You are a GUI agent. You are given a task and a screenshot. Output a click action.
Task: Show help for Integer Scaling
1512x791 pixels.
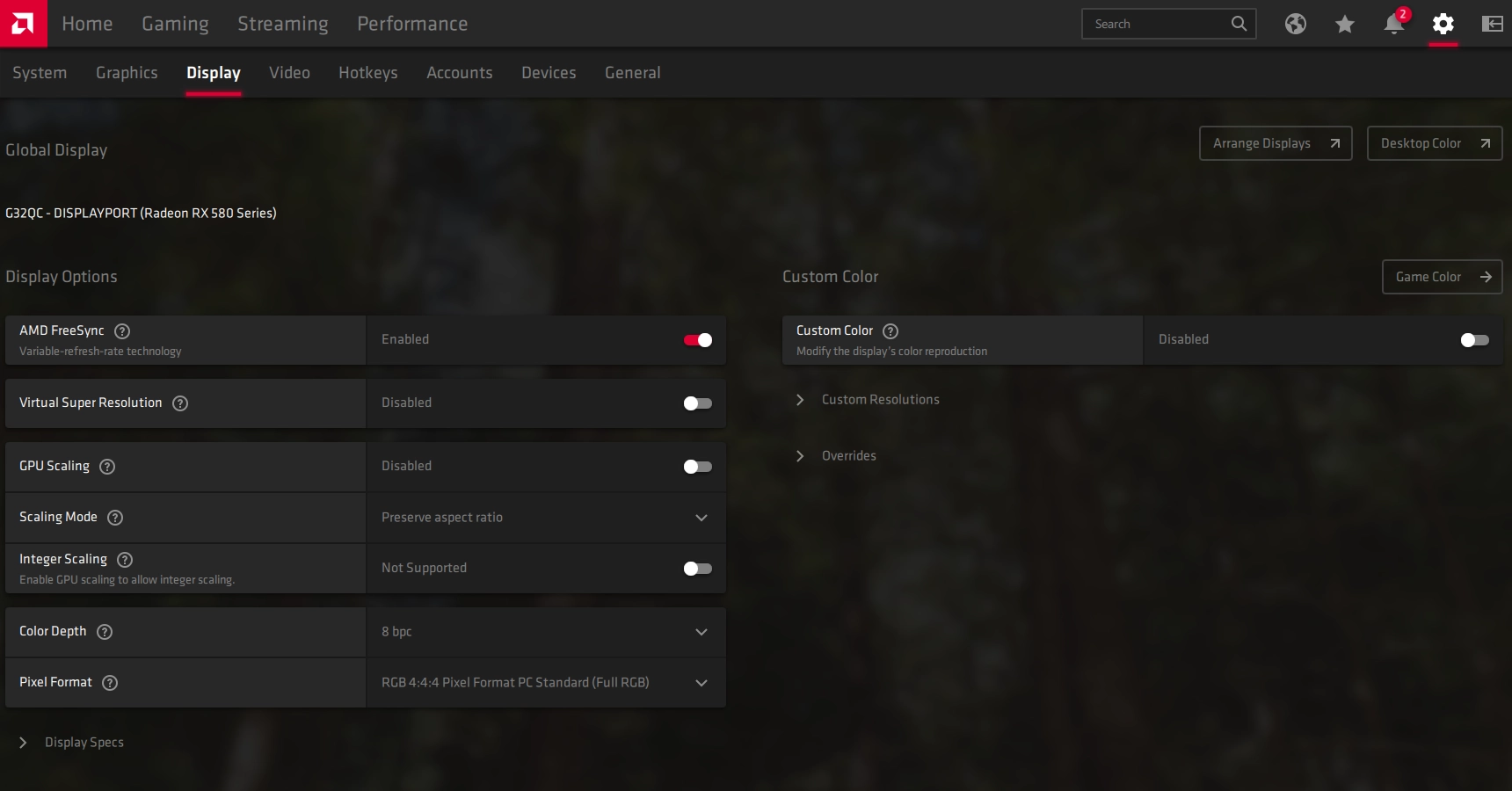tap(125, 560)
